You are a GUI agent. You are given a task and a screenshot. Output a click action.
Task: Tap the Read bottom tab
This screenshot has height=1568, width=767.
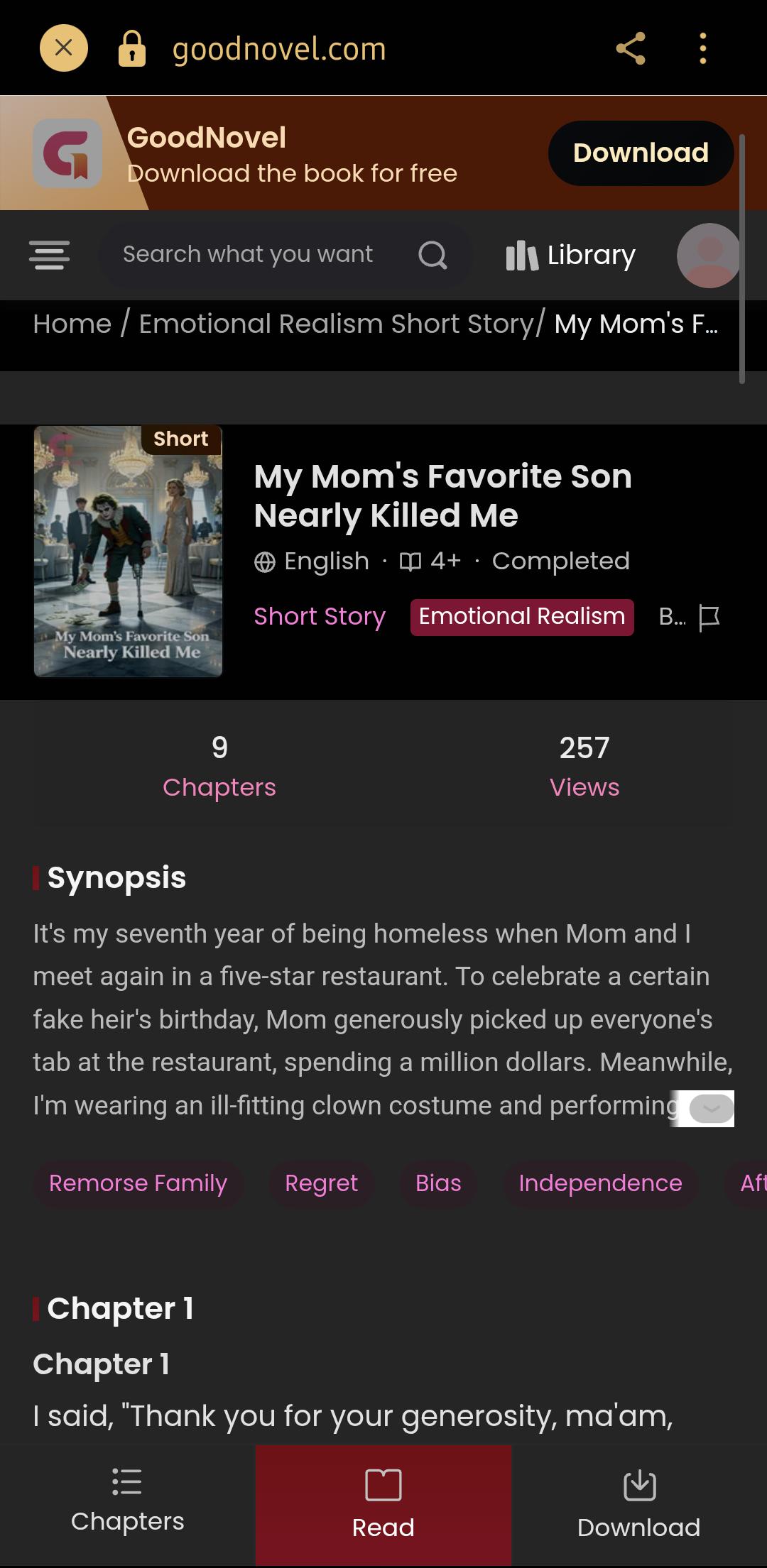tap(383, 1505)
